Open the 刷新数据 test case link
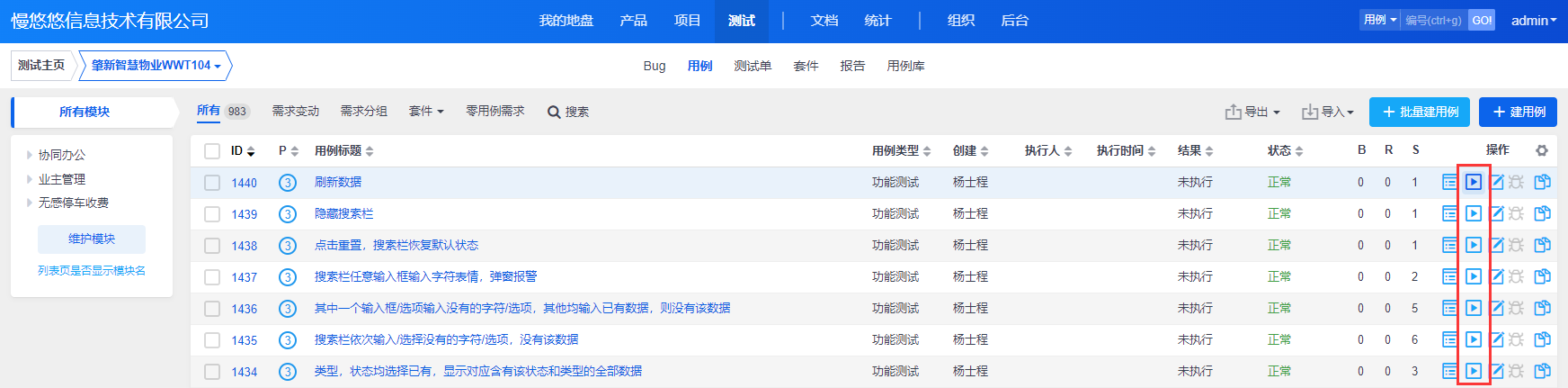The image size is (1568, 388). [x=338, y=182]
